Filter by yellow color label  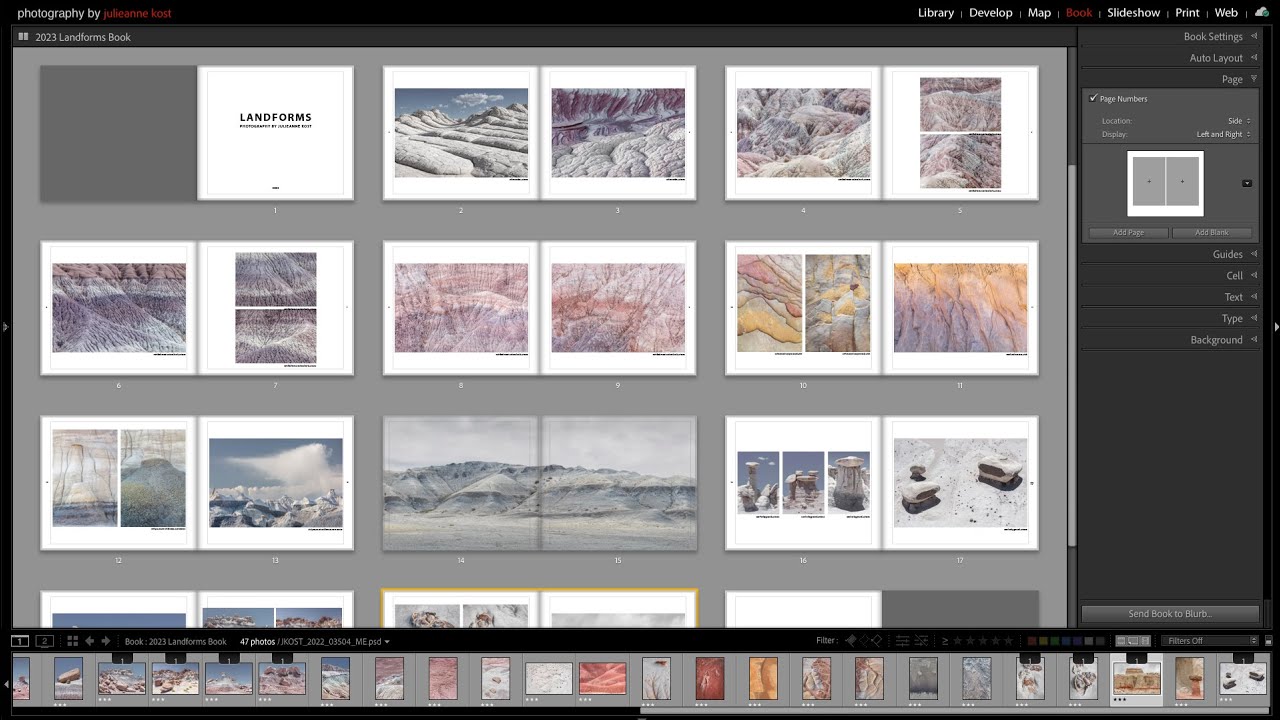[x=1044, y=641]
